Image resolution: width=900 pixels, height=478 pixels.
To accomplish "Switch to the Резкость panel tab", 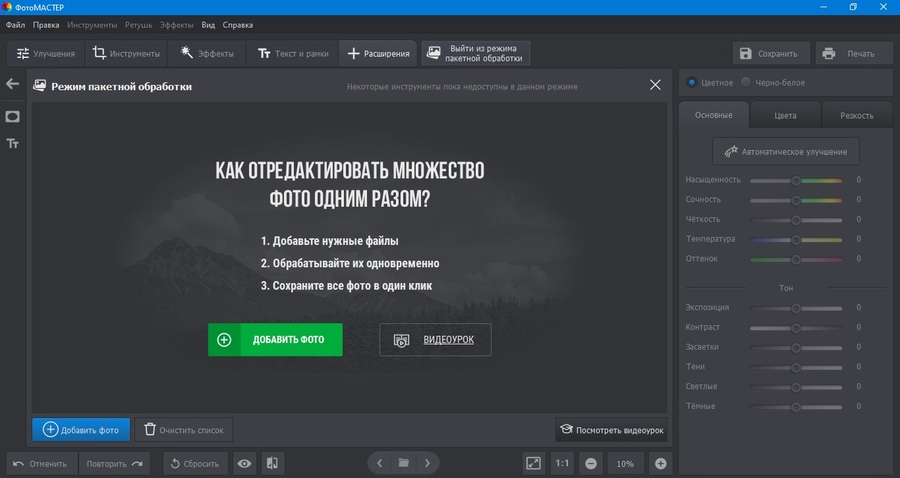I will point(857,115).
